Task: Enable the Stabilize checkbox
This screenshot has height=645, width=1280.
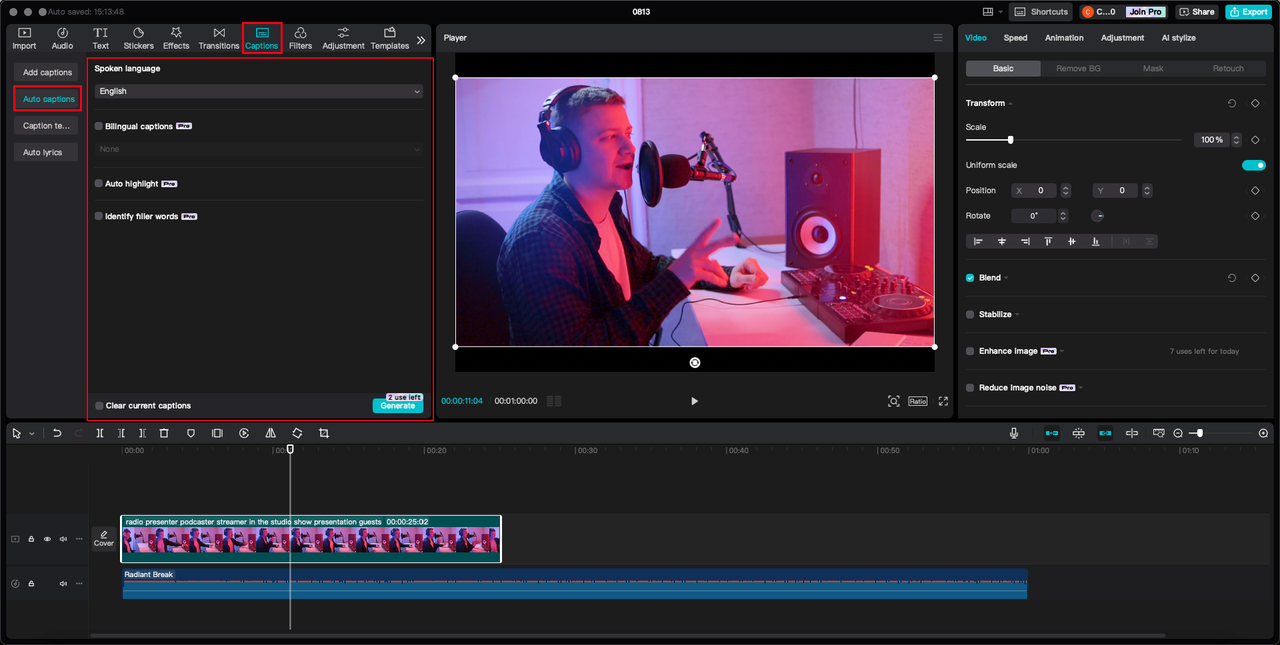Action: tap(970, 314)
